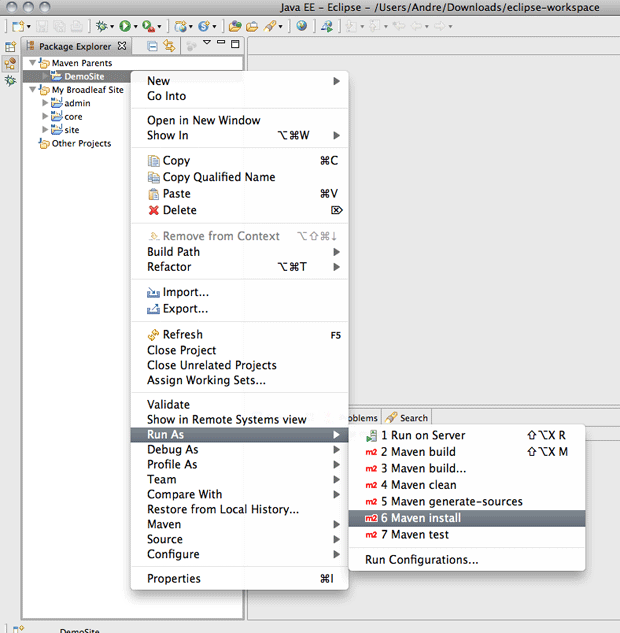Expand the core project node
This screenshot has width=620, height=633.
[45, 116]
